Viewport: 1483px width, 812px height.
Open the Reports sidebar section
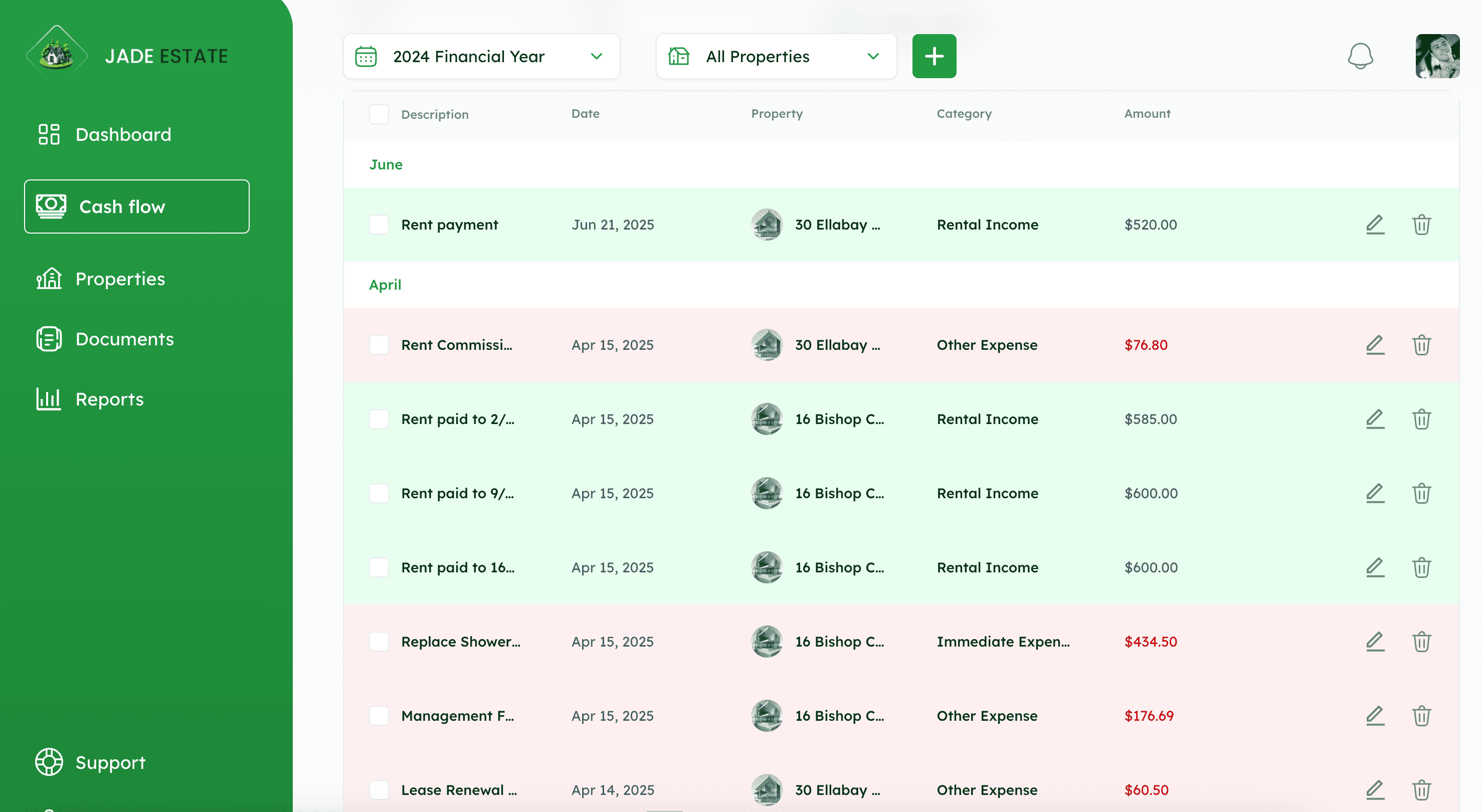[x=109, y=399]
